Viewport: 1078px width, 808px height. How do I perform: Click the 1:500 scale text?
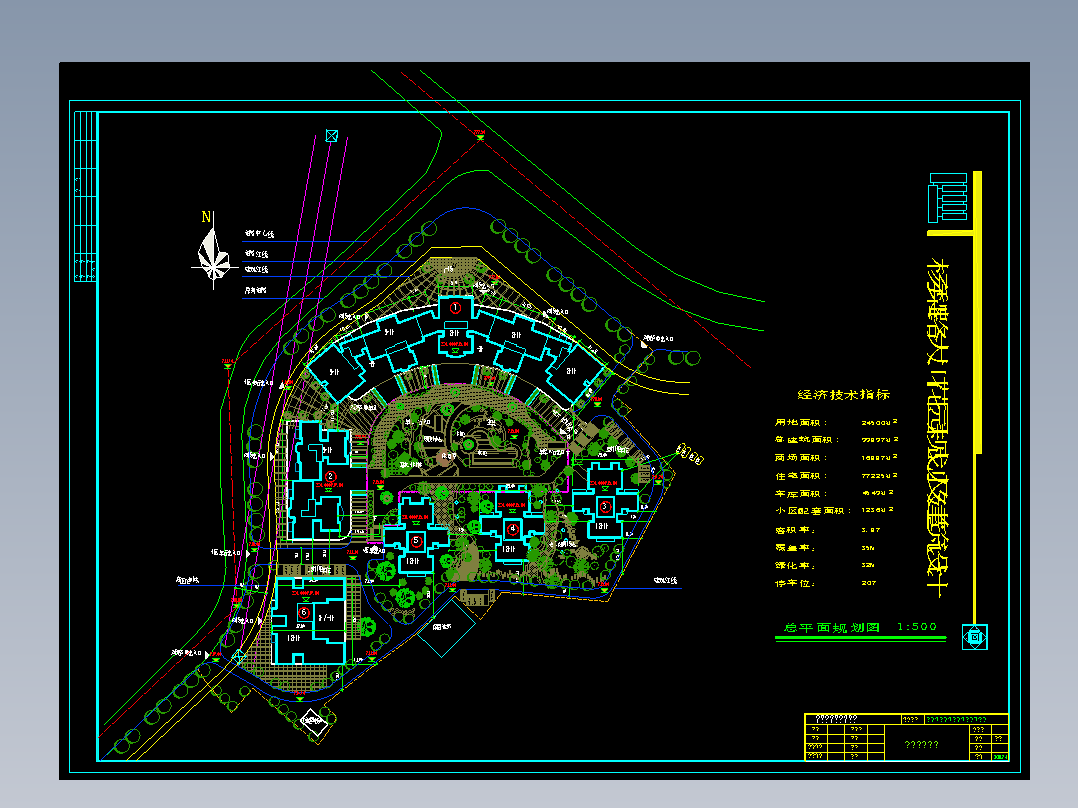tap(917, 626)
